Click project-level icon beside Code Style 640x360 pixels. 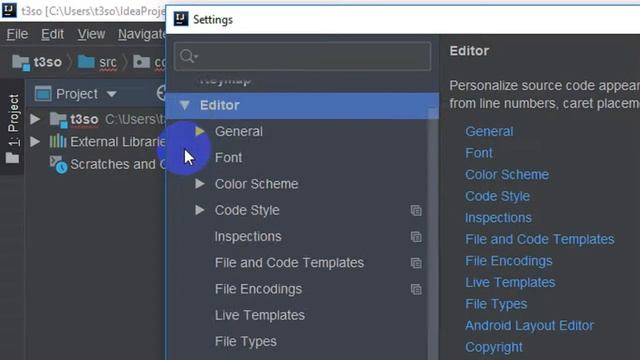[416, 211]
